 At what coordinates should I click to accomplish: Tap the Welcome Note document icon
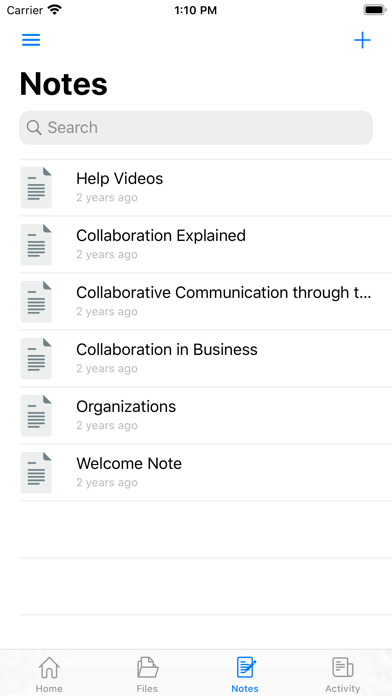(36, 473)
